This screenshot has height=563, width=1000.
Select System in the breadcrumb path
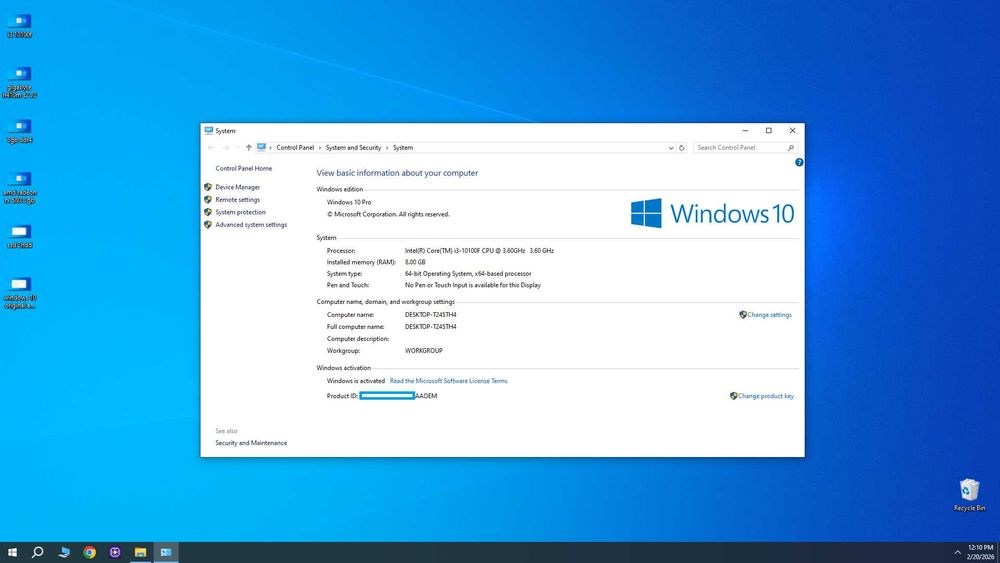pyautogui.click(x=402, y=147)
